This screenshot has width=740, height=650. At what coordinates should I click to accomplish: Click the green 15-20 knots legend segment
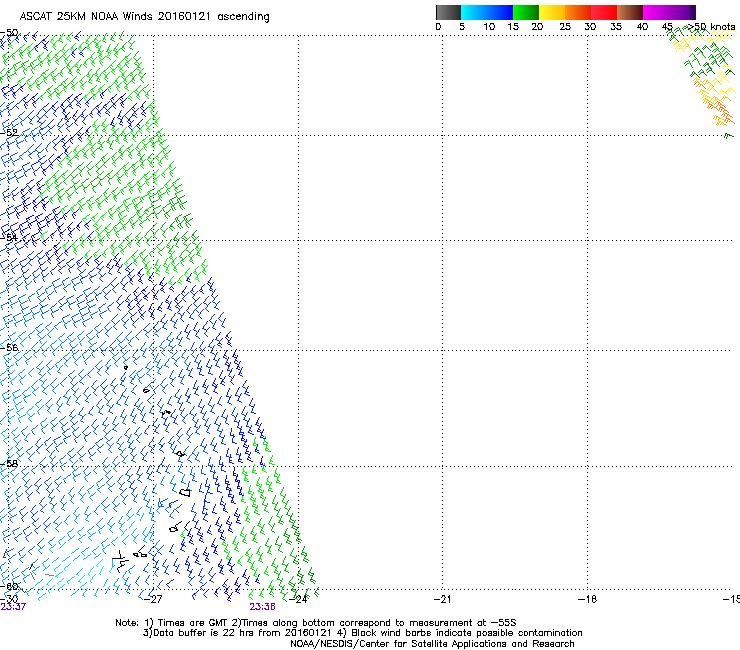tap(526, 12)
